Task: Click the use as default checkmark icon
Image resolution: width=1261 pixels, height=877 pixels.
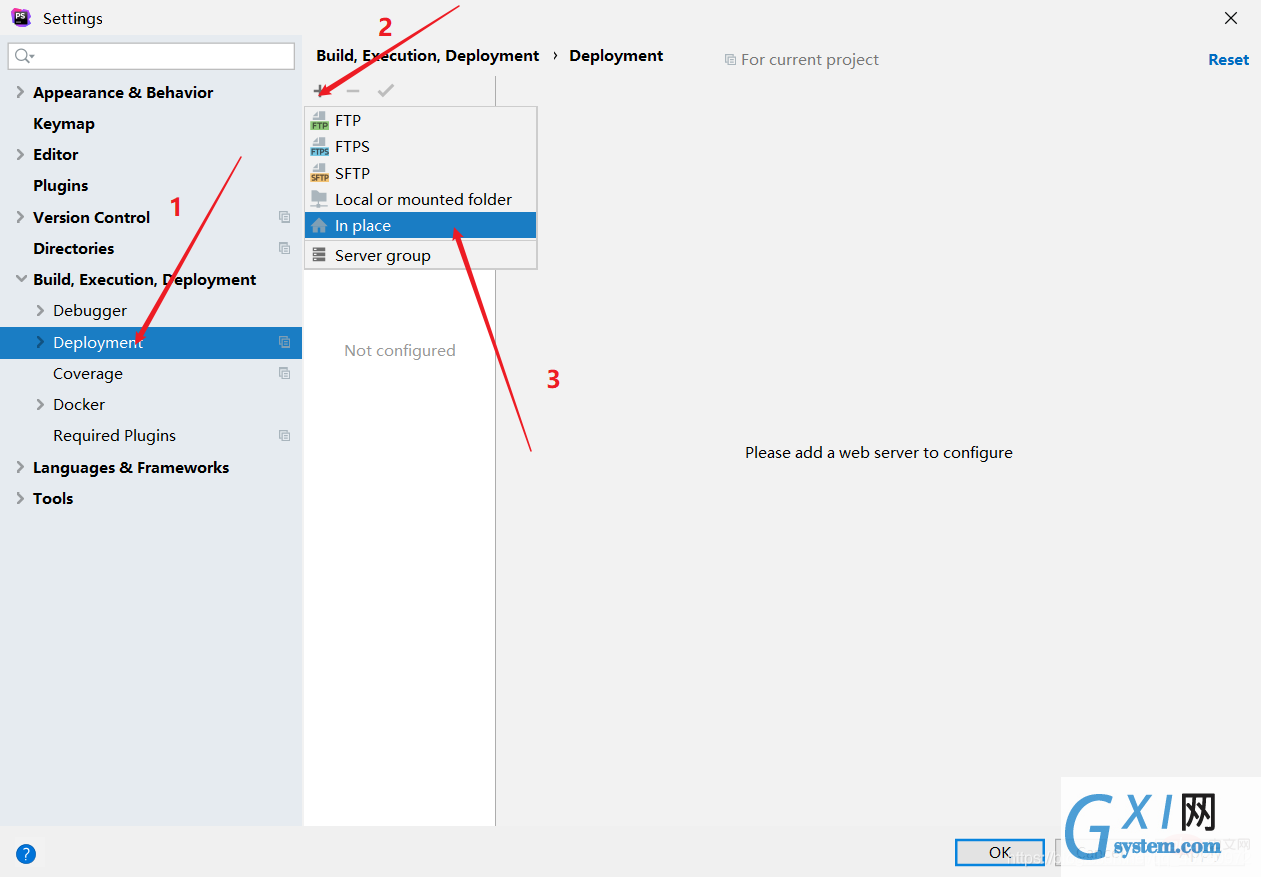Action: click(385, 90)
